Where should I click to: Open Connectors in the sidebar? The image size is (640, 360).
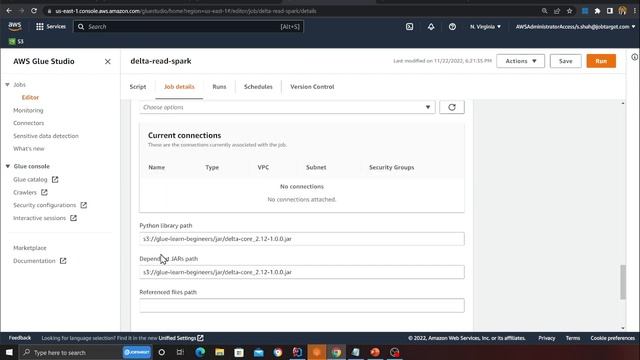point(29,123)
